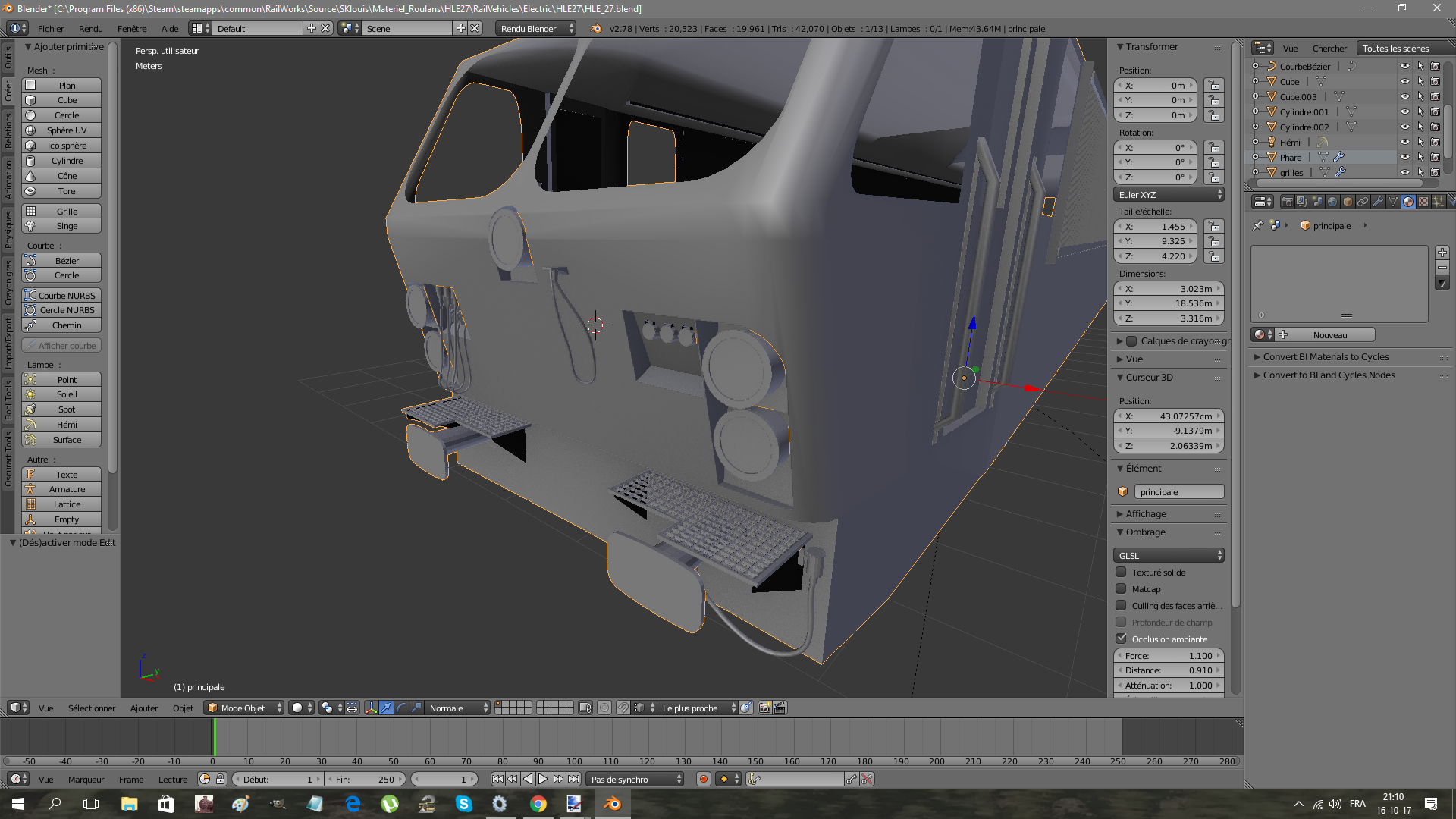
Task: Click the OpenGL render animation clapper icon
Action: click(780, 708)
